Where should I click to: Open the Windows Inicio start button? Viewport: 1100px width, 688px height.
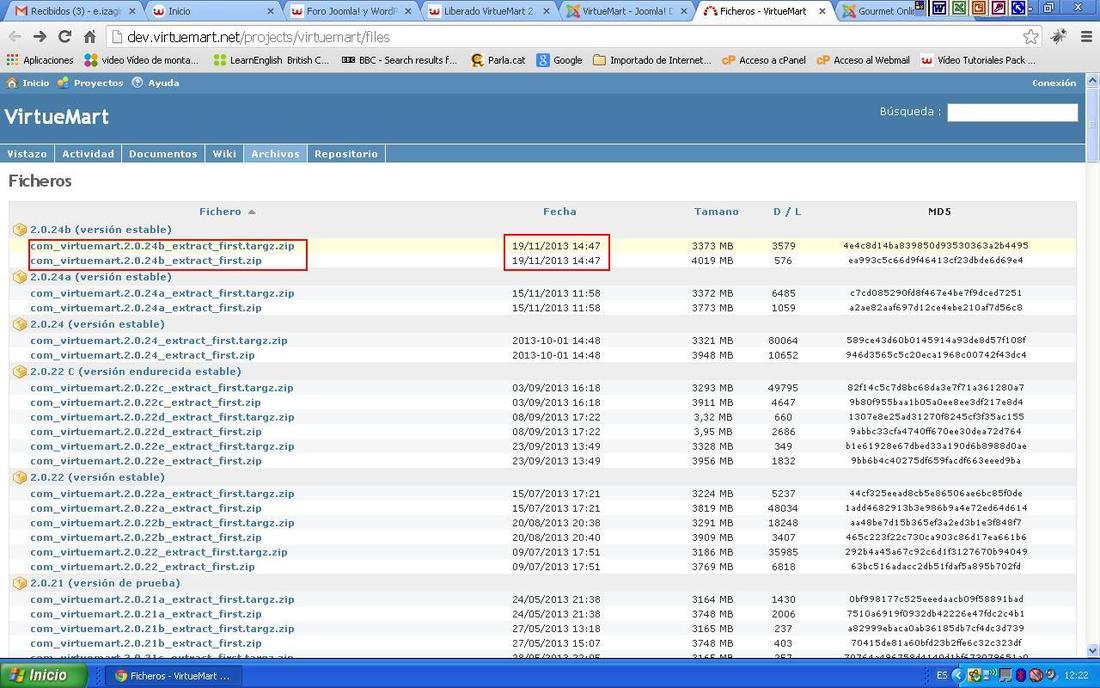click(43, 675)
